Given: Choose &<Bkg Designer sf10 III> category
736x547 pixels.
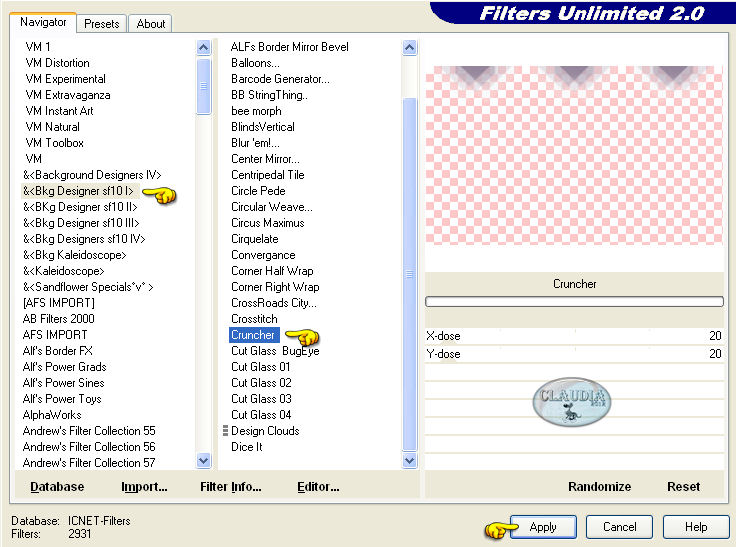Looking at the screenshot, I should pyautogui.click(x=81, y=223).
